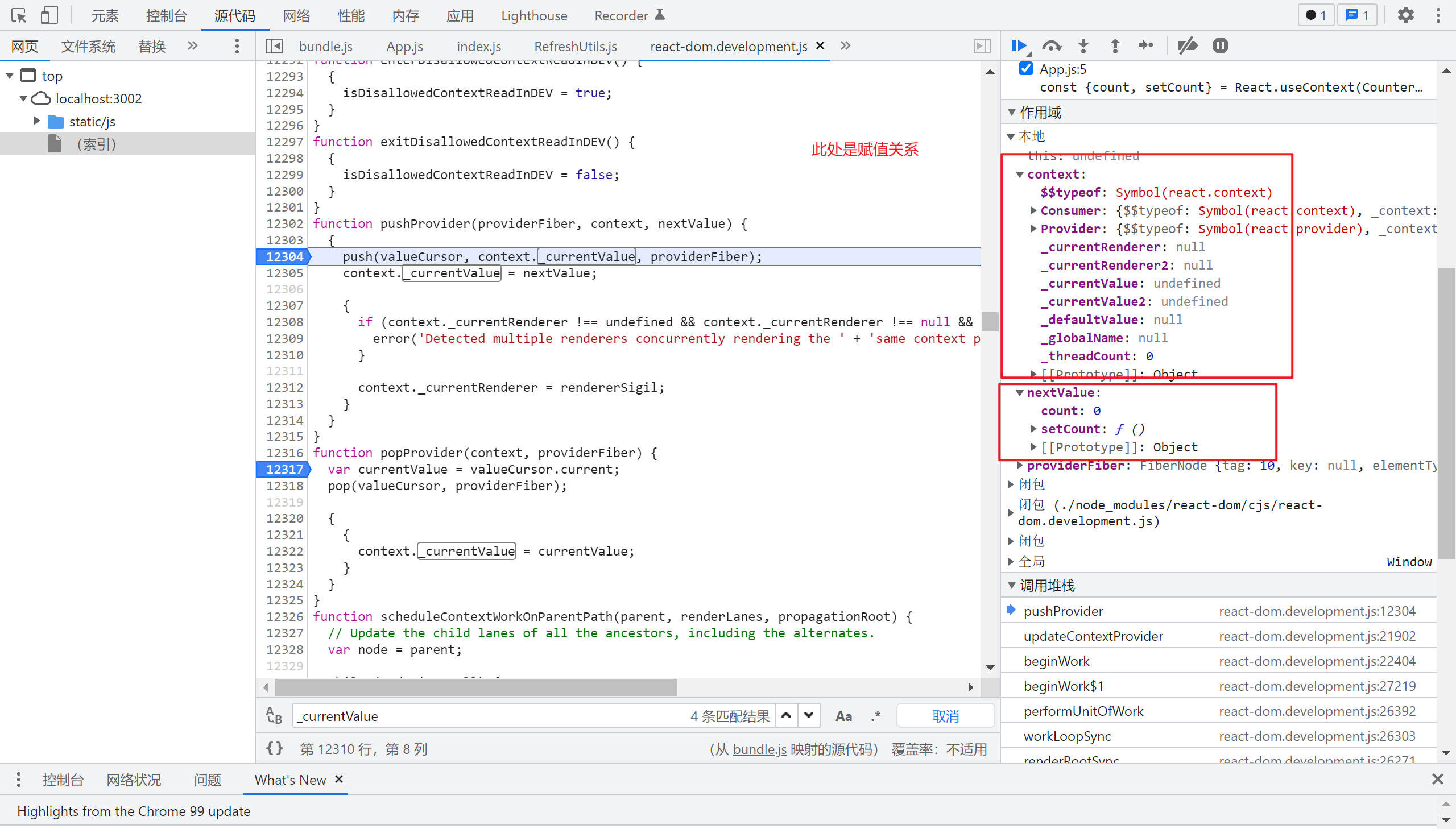Toggle match case Aa option
Viewport: 1456px width, 829px height.
coord(843,716)
